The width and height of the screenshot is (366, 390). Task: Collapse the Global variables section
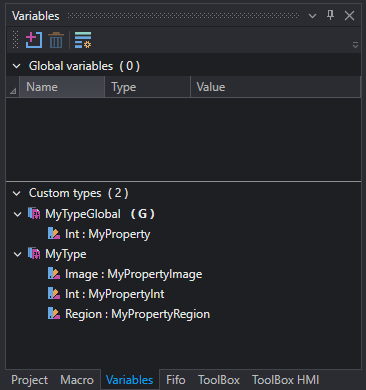16,66
